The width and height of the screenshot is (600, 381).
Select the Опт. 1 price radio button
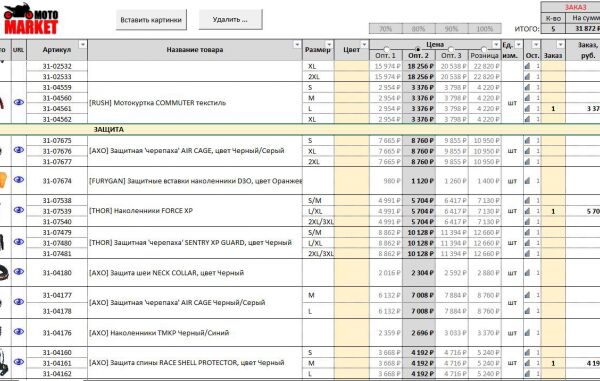tap(386, 49)
